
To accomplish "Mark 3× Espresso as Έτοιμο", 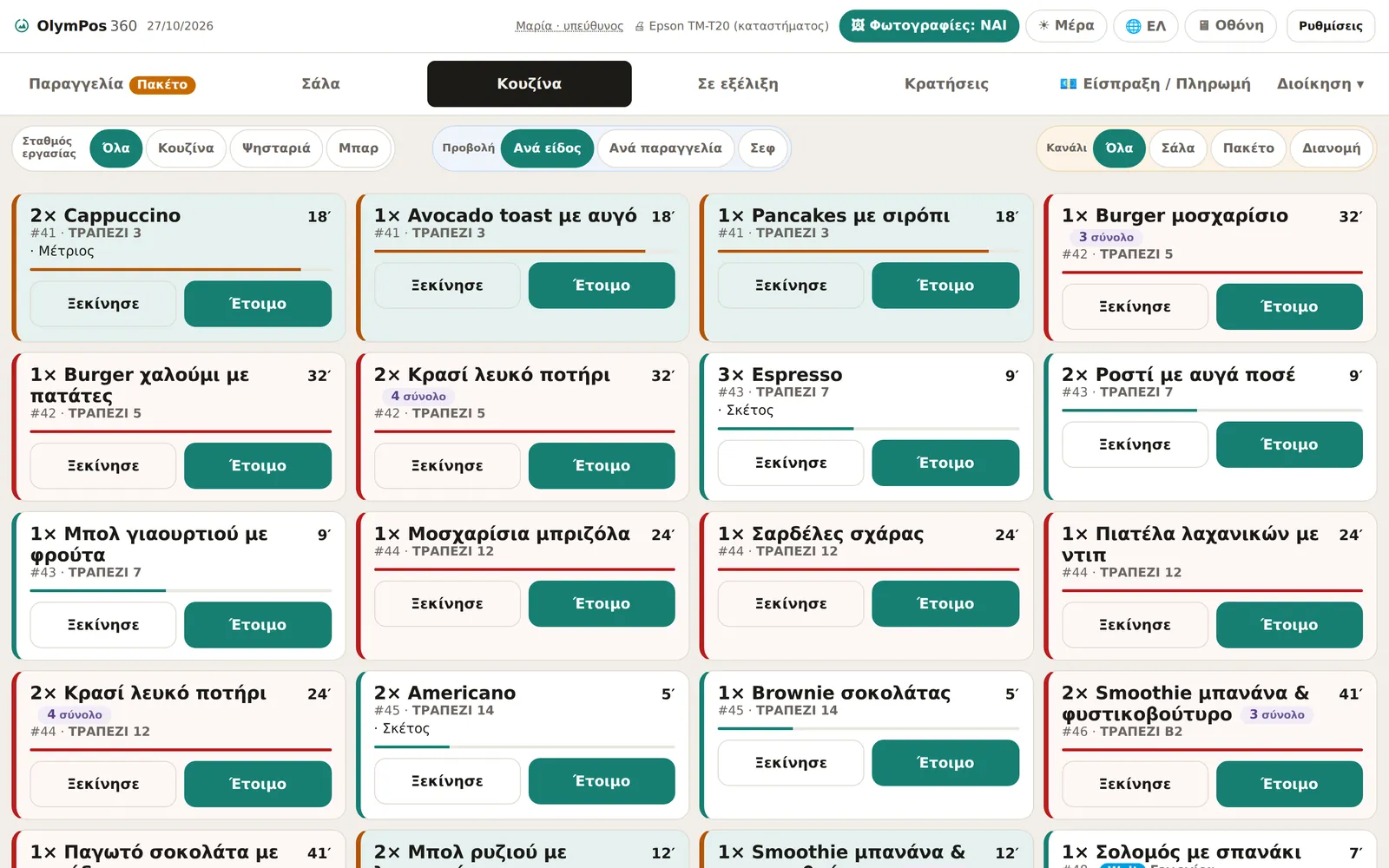I will point(945,463).
